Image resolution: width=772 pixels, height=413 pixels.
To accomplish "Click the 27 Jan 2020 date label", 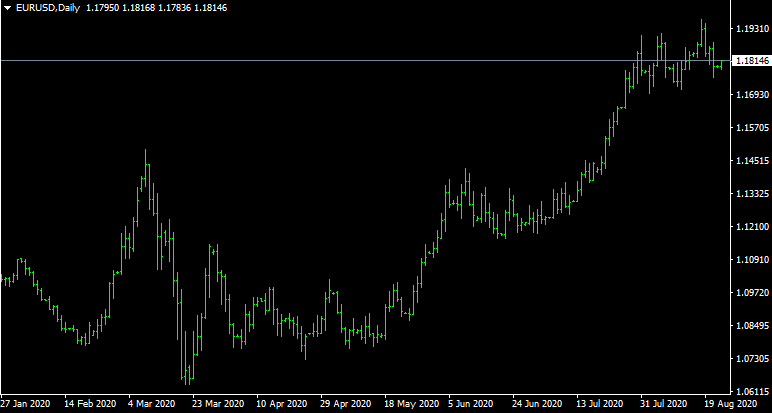I will click(x=25, y=404).
